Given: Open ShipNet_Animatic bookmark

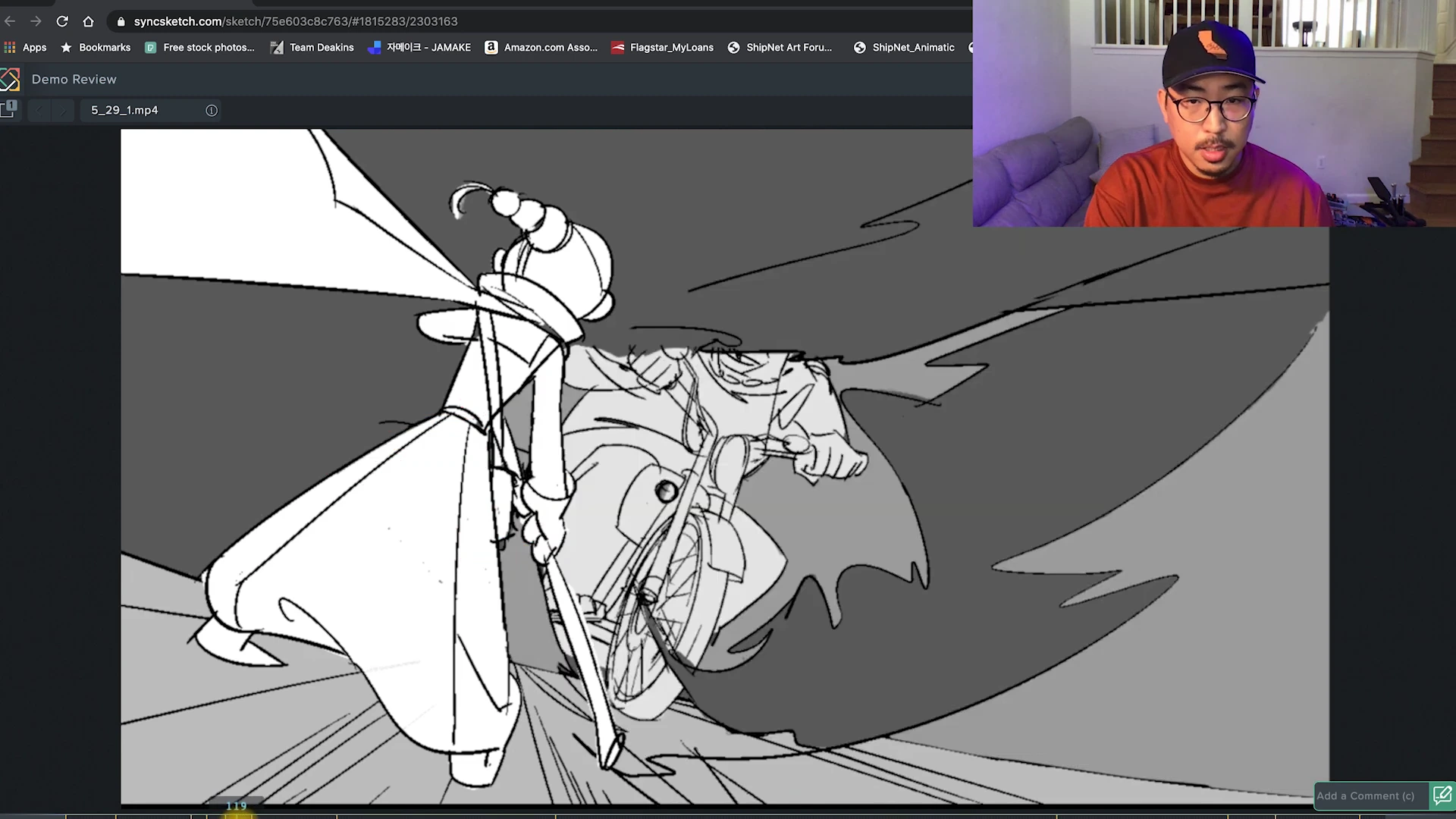Looking at the screenshot, I should (904, 47).
